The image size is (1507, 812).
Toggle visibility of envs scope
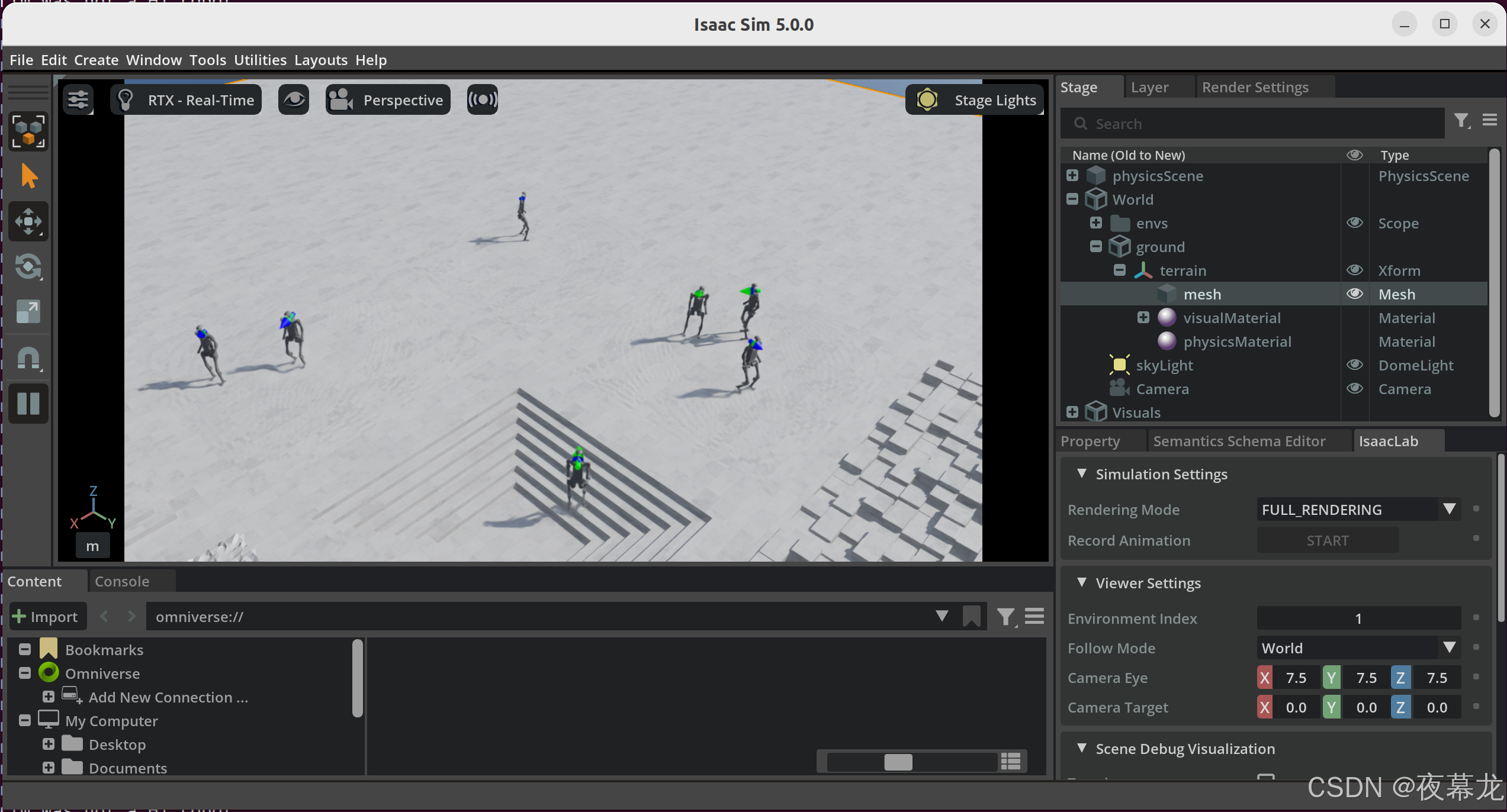point(1354,223)
